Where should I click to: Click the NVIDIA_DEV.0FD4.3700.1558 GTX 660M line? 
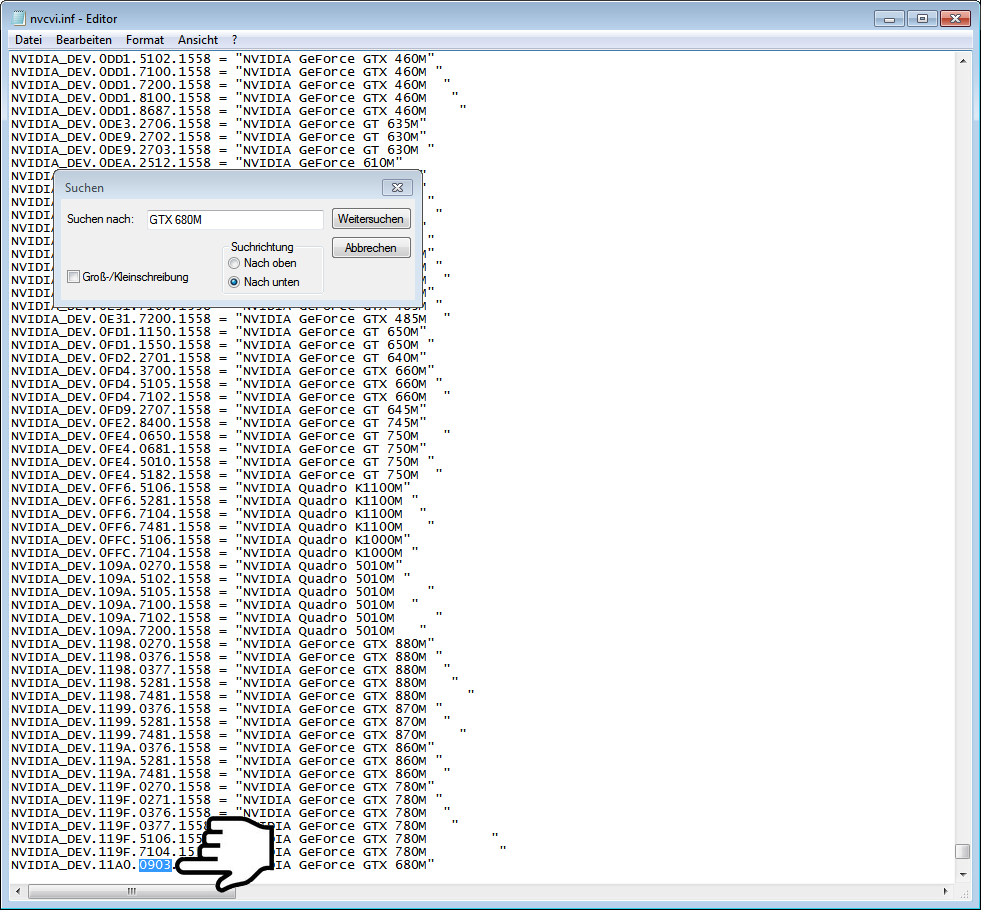(223, 371)
